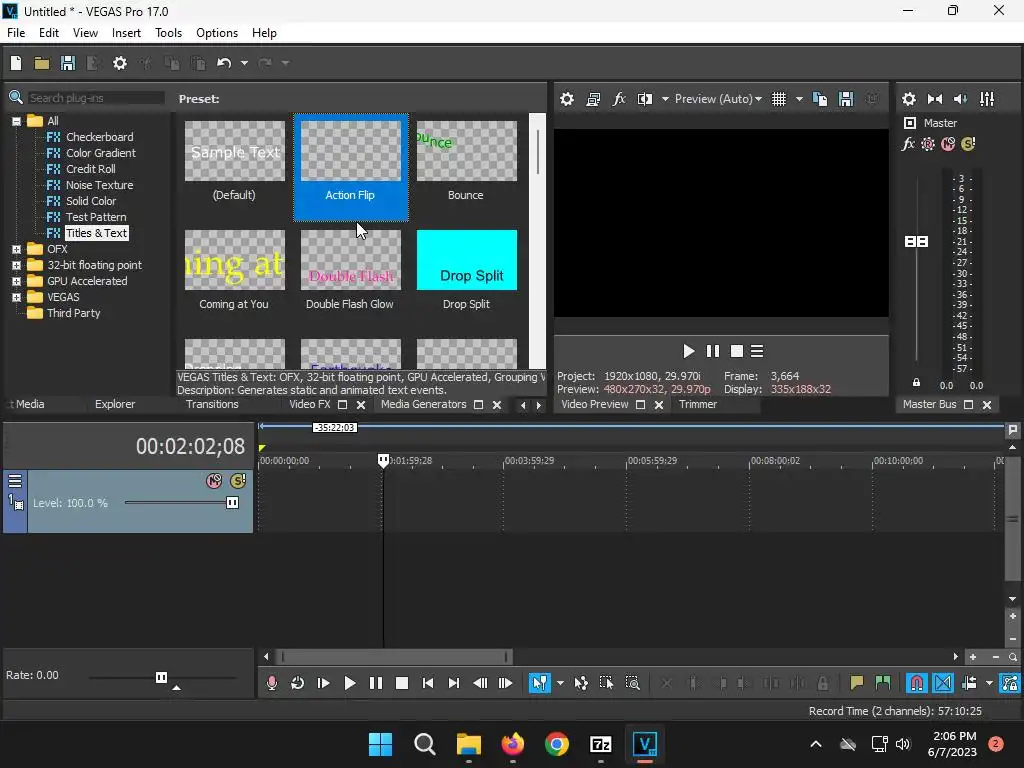Open Video Preview settings gear
1024x768 pixels.
click(567, 99)
